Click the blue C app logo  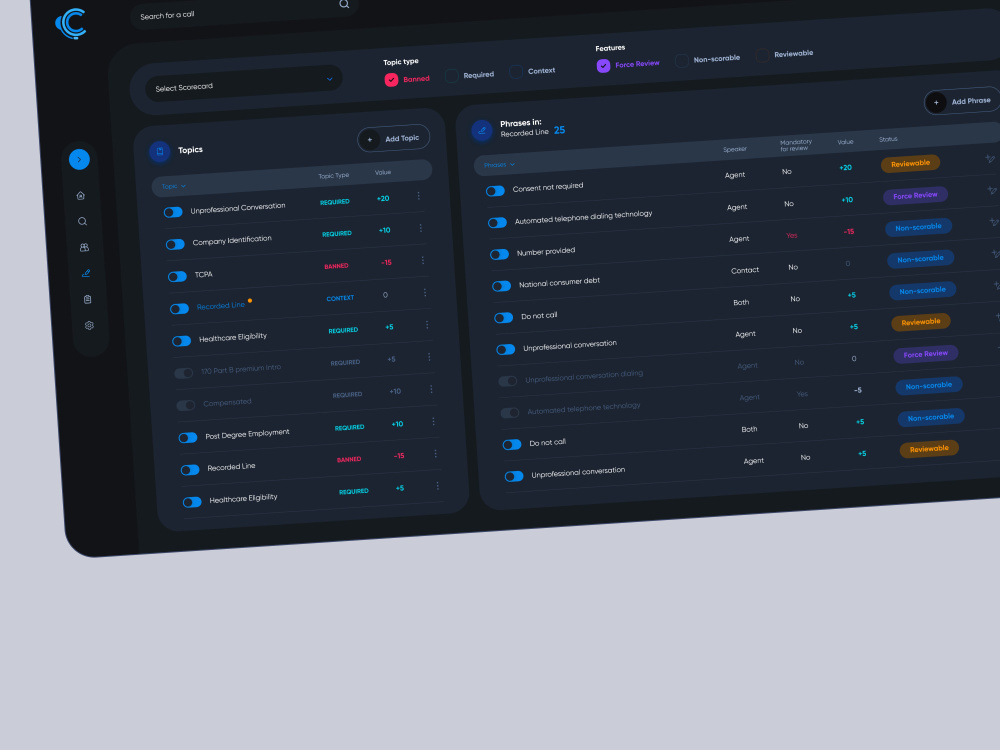71,24
